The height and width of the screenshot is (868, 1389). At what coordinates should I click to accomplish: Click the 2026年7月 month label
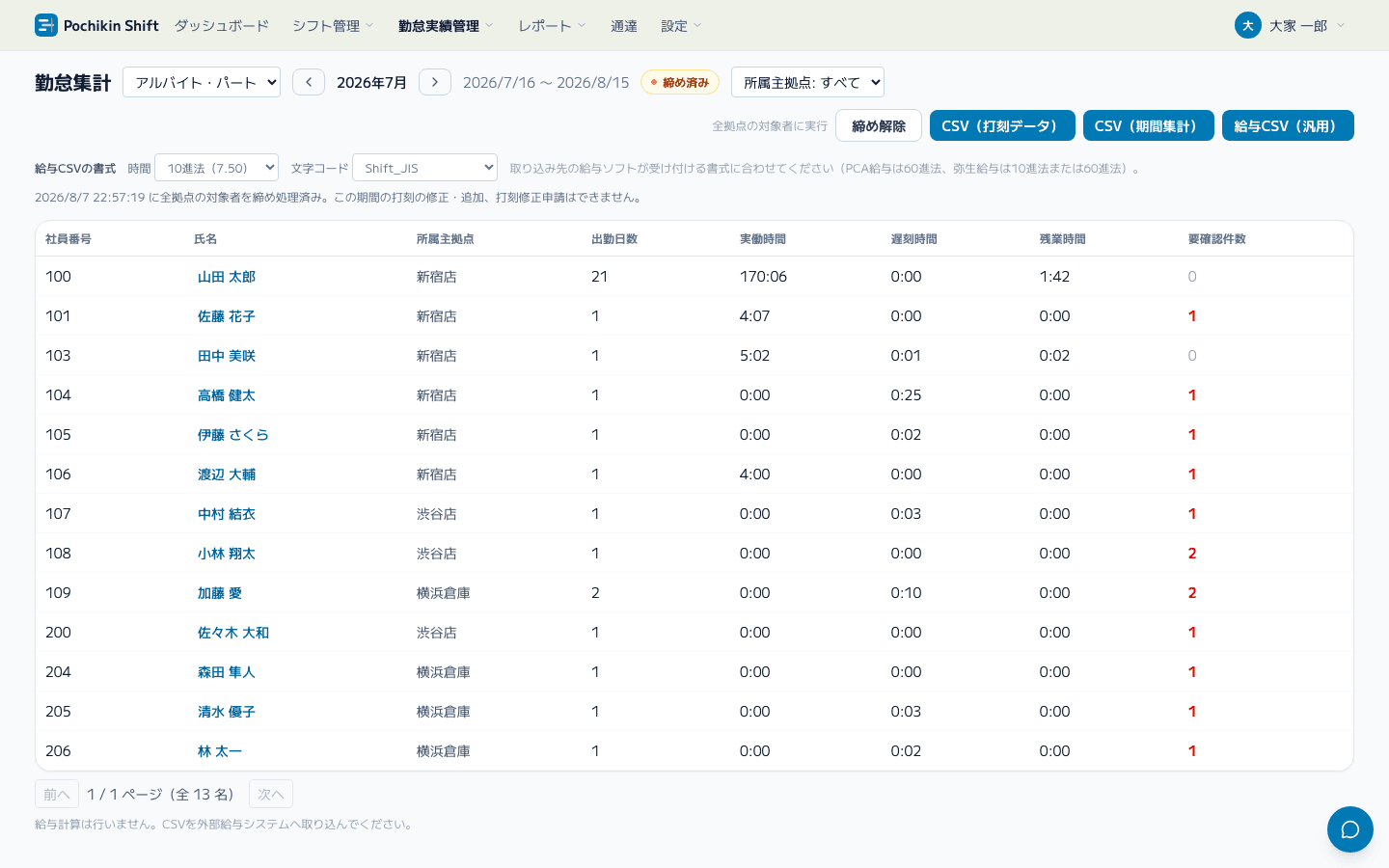pos(371,83)
